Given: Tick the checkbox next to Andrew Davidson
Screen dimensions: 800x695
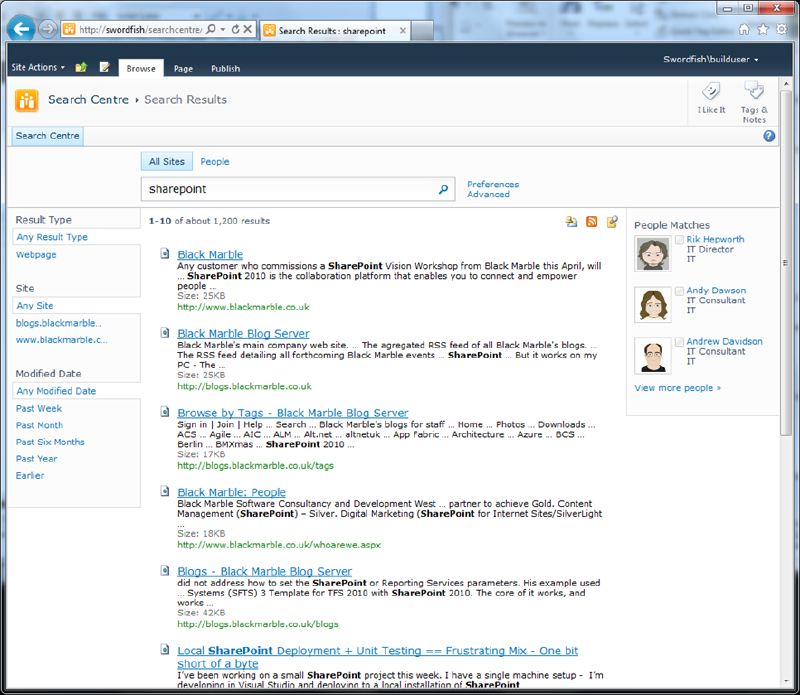Looking at the screenshot, I should pyautogui.click(x=679, y=342).
